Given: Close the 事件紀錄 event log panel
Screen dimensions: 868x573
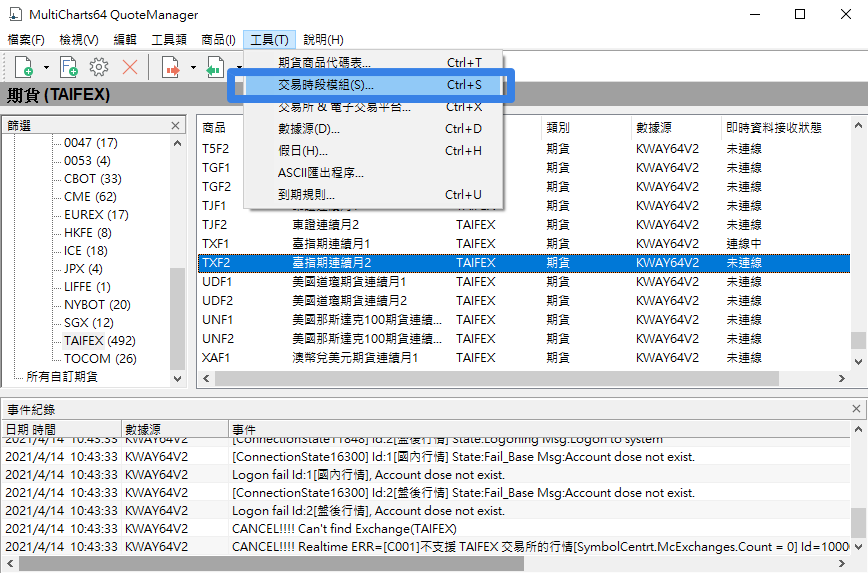Looking at the screenshot, I should pyautogui.click(x=856, y=409).
